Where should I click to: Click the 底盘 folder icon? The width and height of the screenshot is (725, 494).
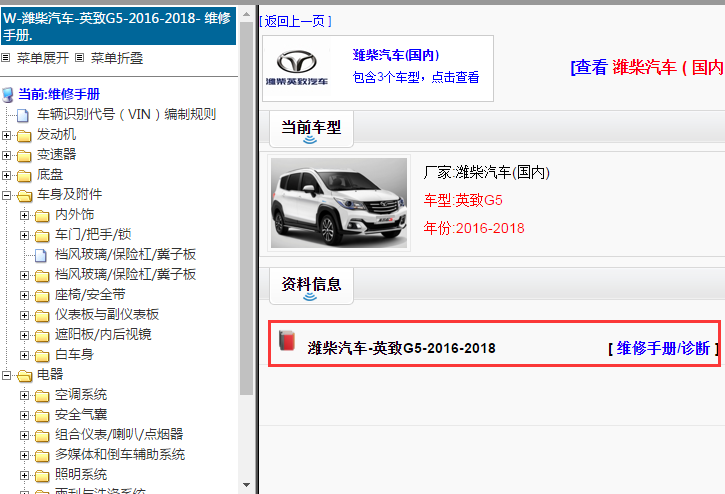[x=24, y=175]
